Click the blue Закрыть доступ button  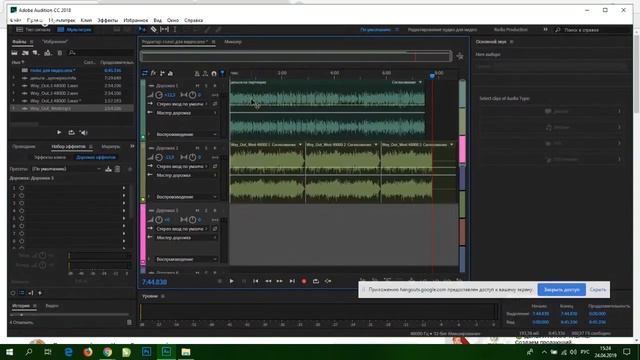[x=562, y=289]
